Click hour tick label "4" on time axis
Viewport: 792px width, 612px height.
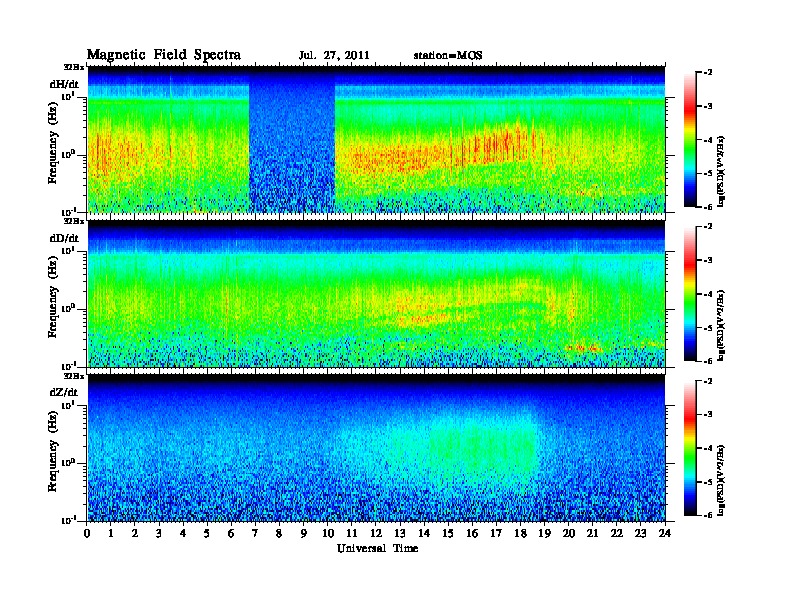coord(183,533)
